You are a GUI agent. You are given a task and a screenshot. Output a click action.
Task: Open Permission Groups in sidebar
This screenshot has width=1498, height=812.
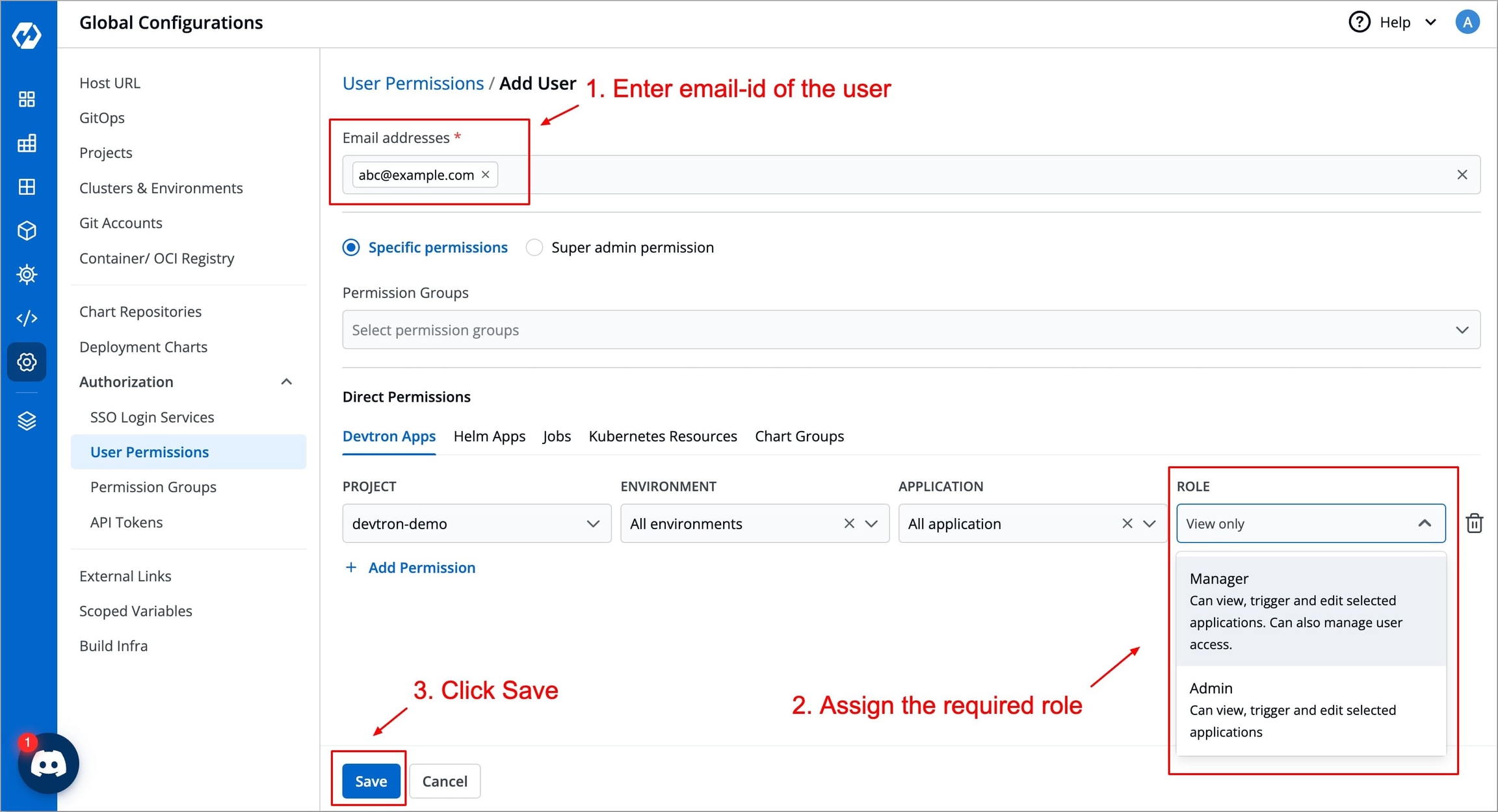pos(153,487)
